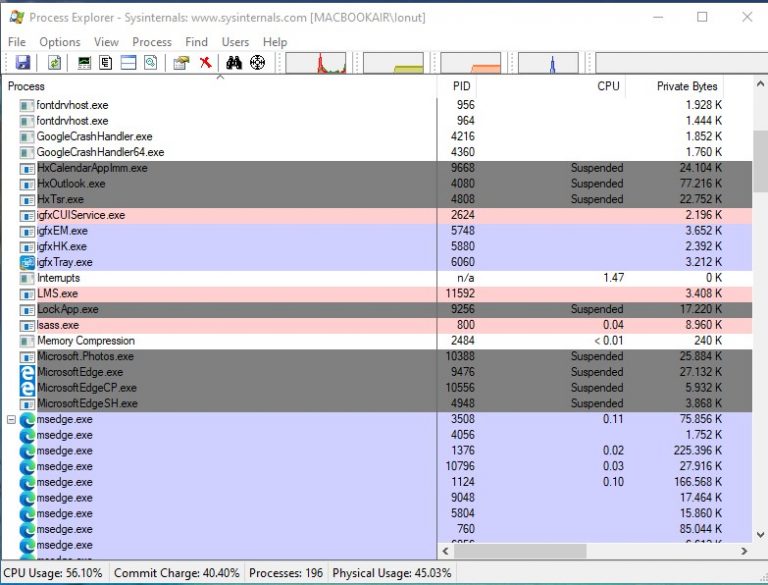Open the Users menu
768x585 pixels.
coord(235,42)
